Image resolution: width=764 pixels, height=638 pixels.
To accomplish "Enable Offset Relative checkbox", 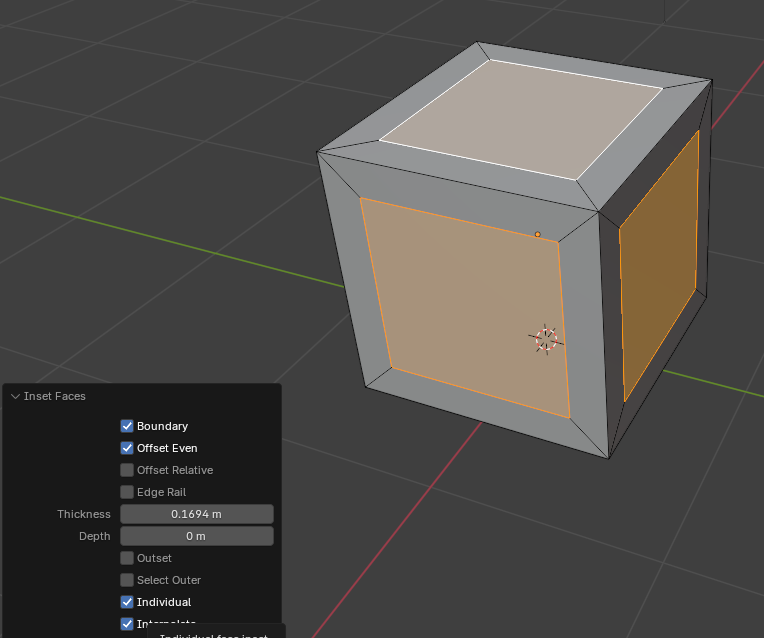I will [x=127, y=470].
